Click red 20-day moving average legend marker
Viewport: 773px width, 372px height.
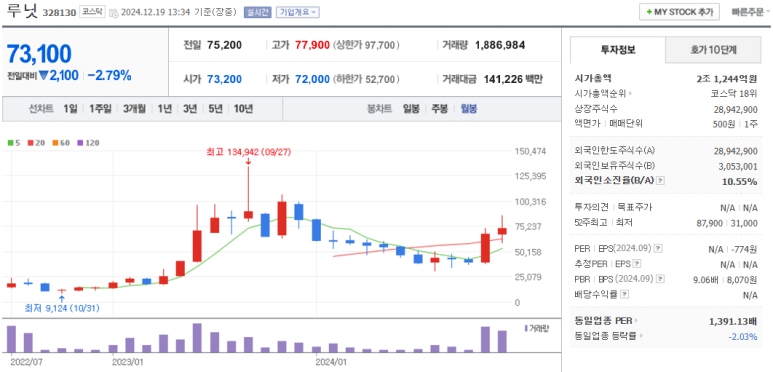[30, 143]
